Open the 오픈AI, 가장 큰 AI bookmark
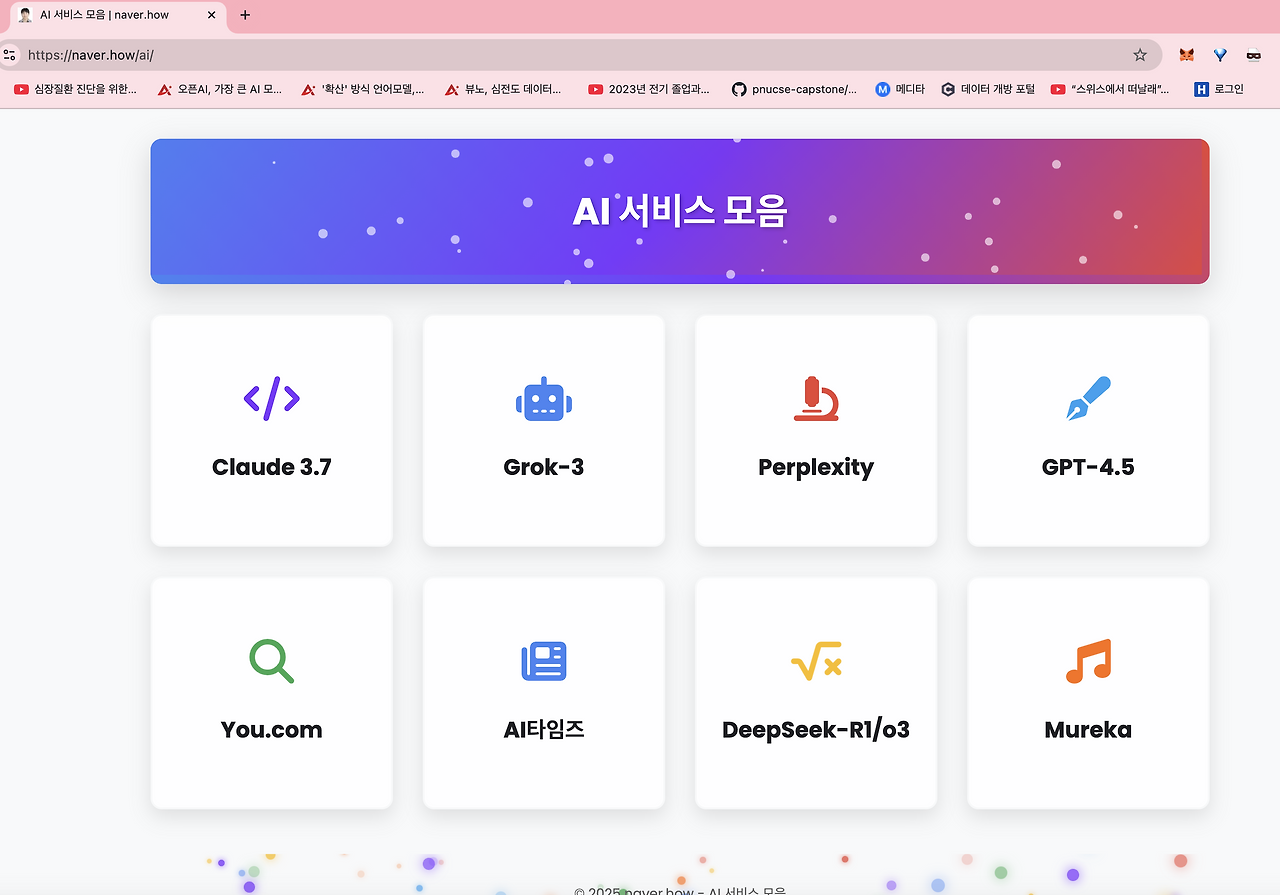 pos(220,89)
